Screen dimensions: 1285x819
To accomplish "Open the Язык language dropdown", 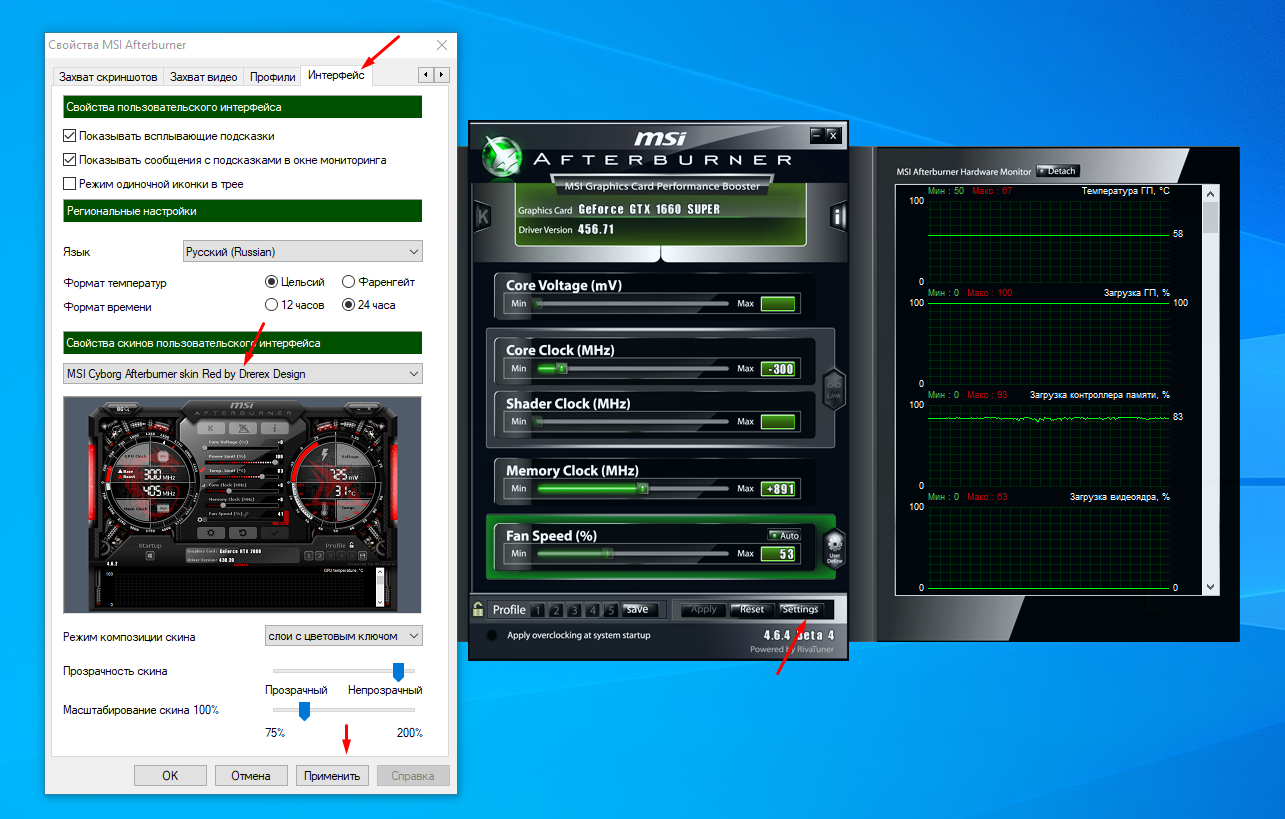I will [x=303, y=251].
